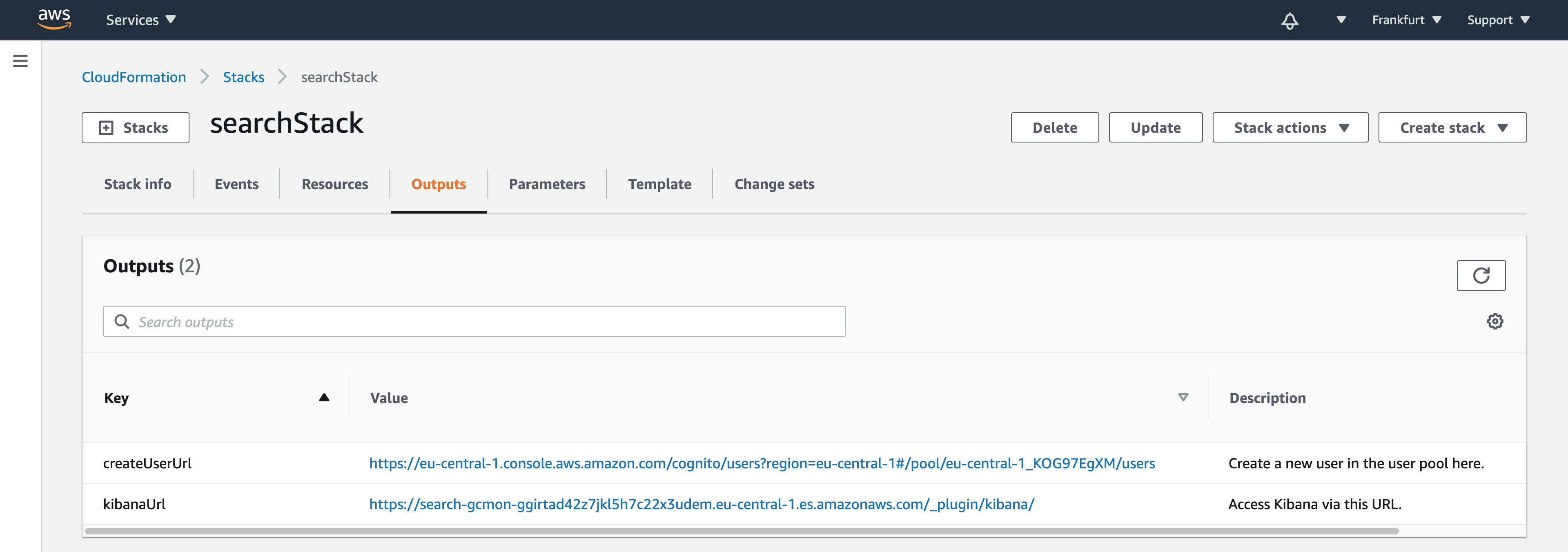Switch to the Events tab
Viewport: 1568px width, 552px height.
click(236, 184)
